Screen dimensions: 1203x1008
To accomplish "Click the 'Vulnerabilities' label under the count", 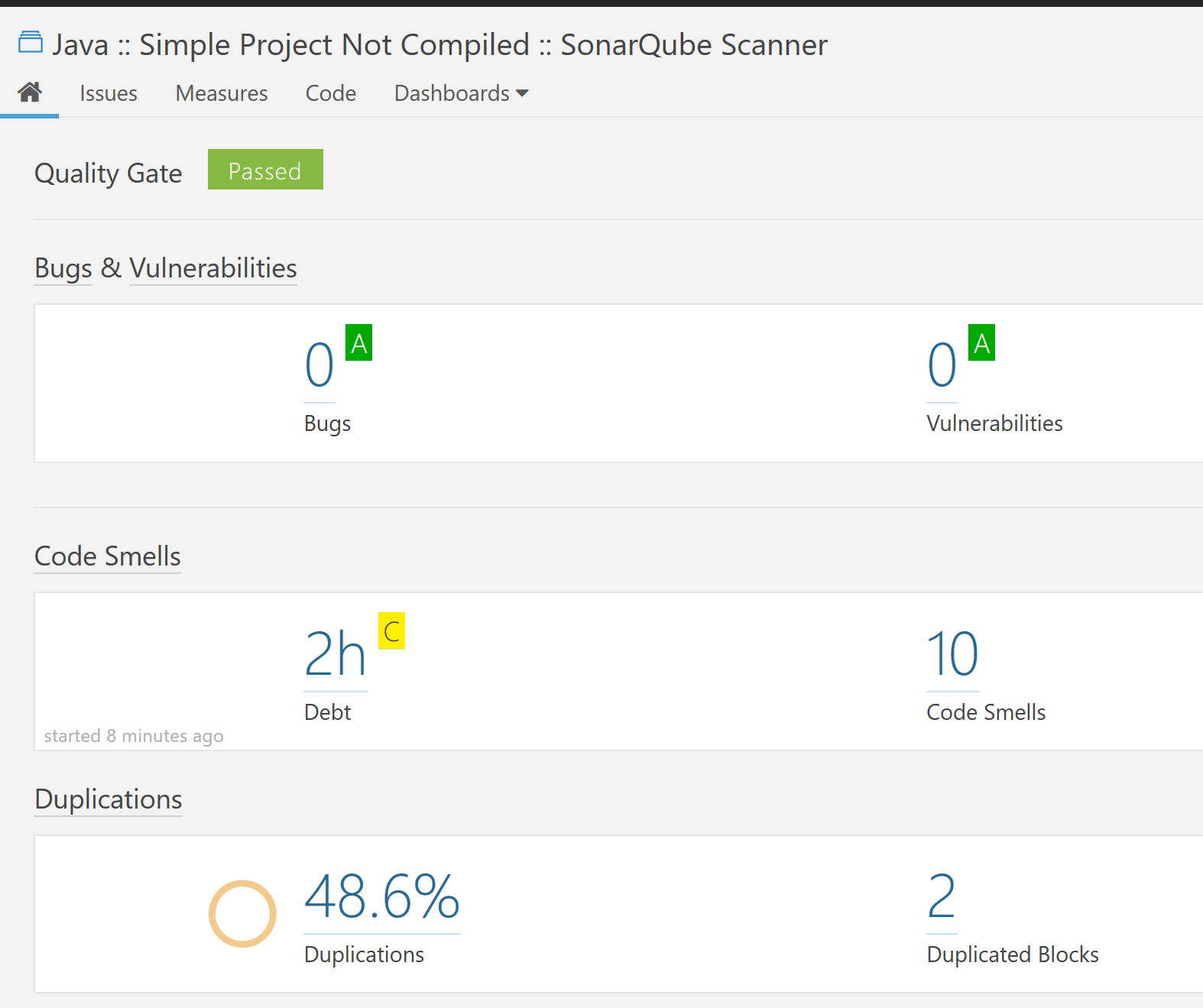I will pyautogui.click(x=994, y=423).
